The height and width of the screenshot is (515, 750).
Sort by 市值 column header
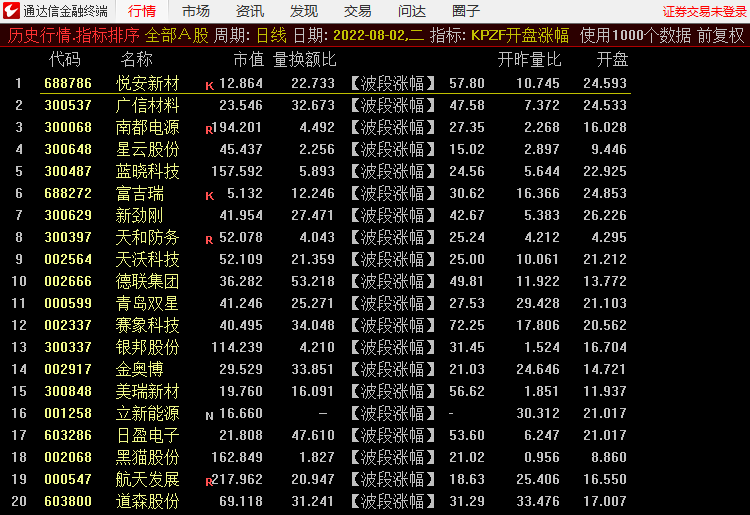(248, 59)
